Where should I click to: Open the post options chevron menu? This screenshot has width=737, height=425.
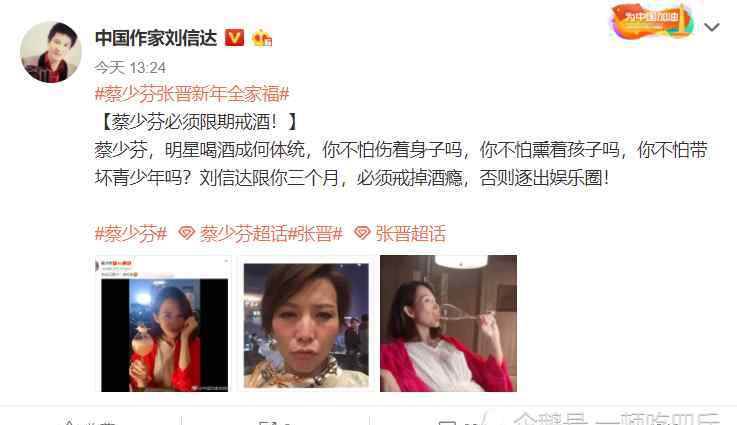coord(712,27)
